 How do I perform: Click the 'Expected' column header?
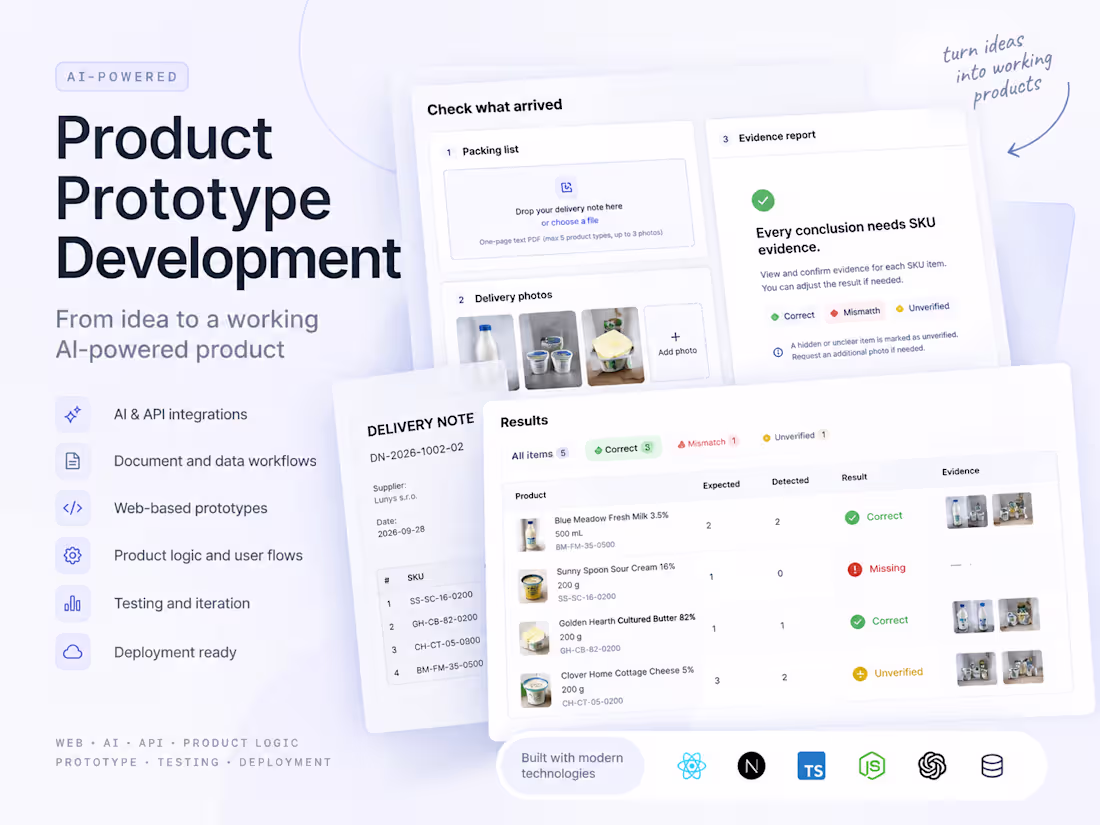click(721, 485)
